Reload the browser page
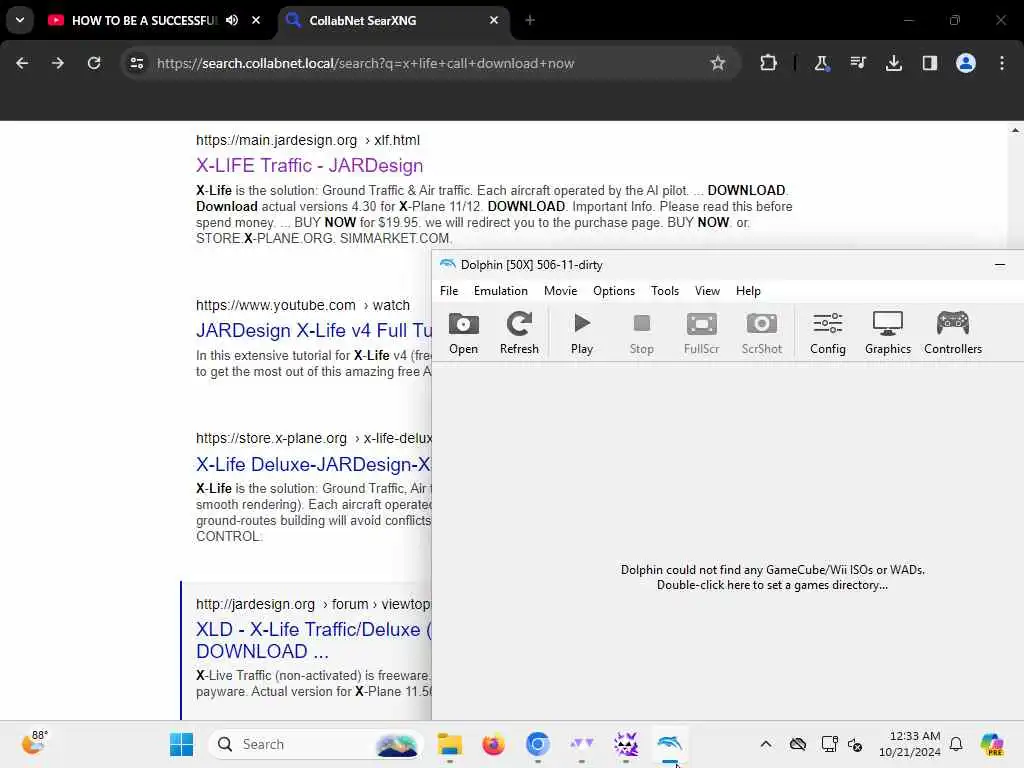The height and width of the screenshot is (768, 1024). (x=94, y=63)
